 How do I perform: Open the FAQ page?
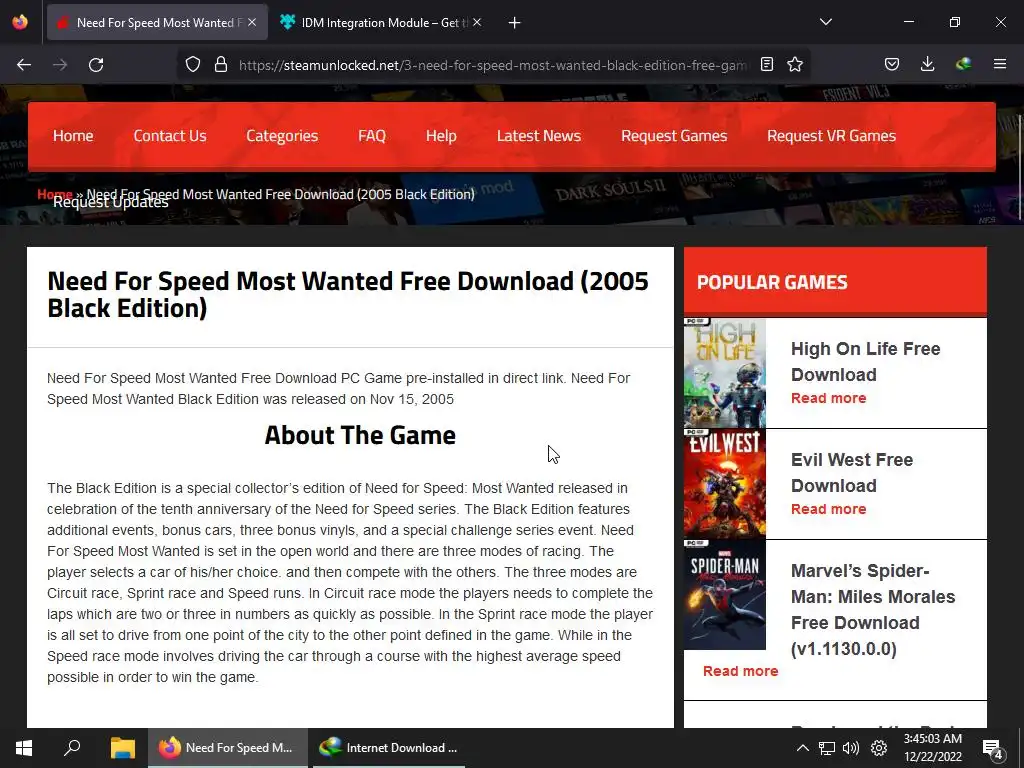[372, 136]
